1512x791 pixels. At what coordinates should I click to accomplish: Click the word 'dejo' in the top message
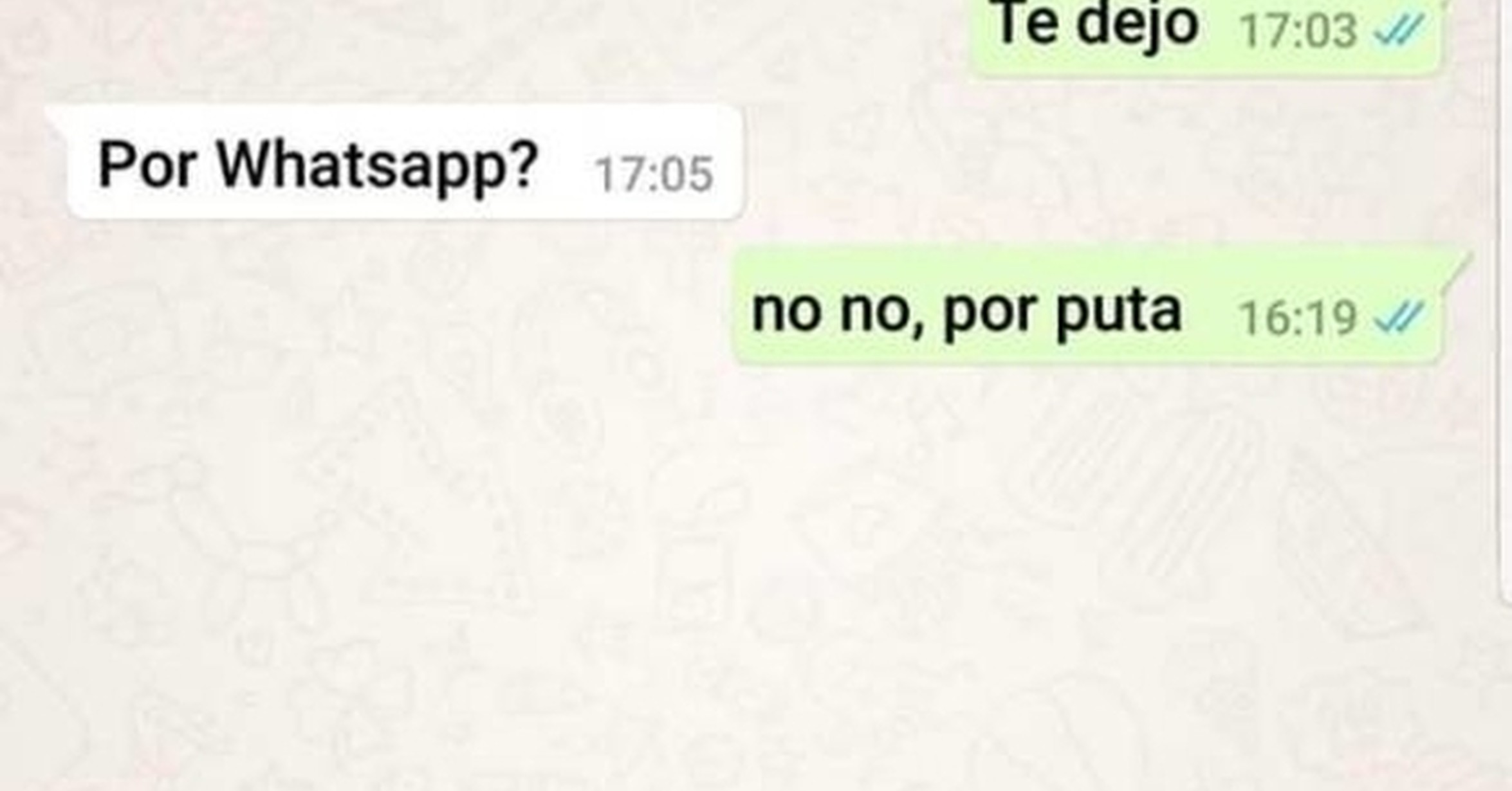(x=1138, y=27)
